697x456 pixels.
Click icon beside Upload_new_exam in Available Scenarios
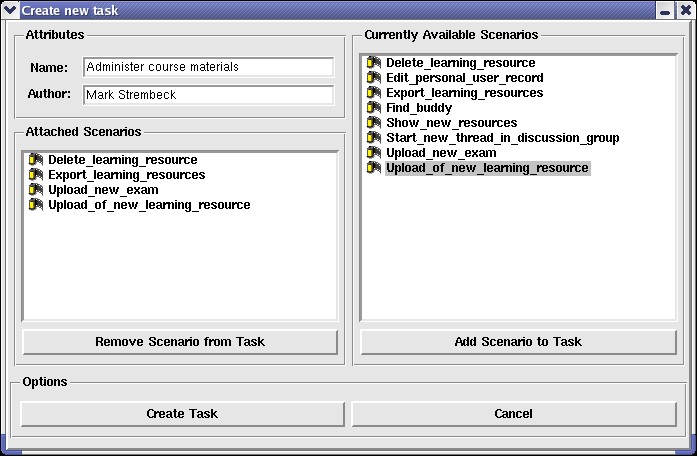click(x=374, y=152)
